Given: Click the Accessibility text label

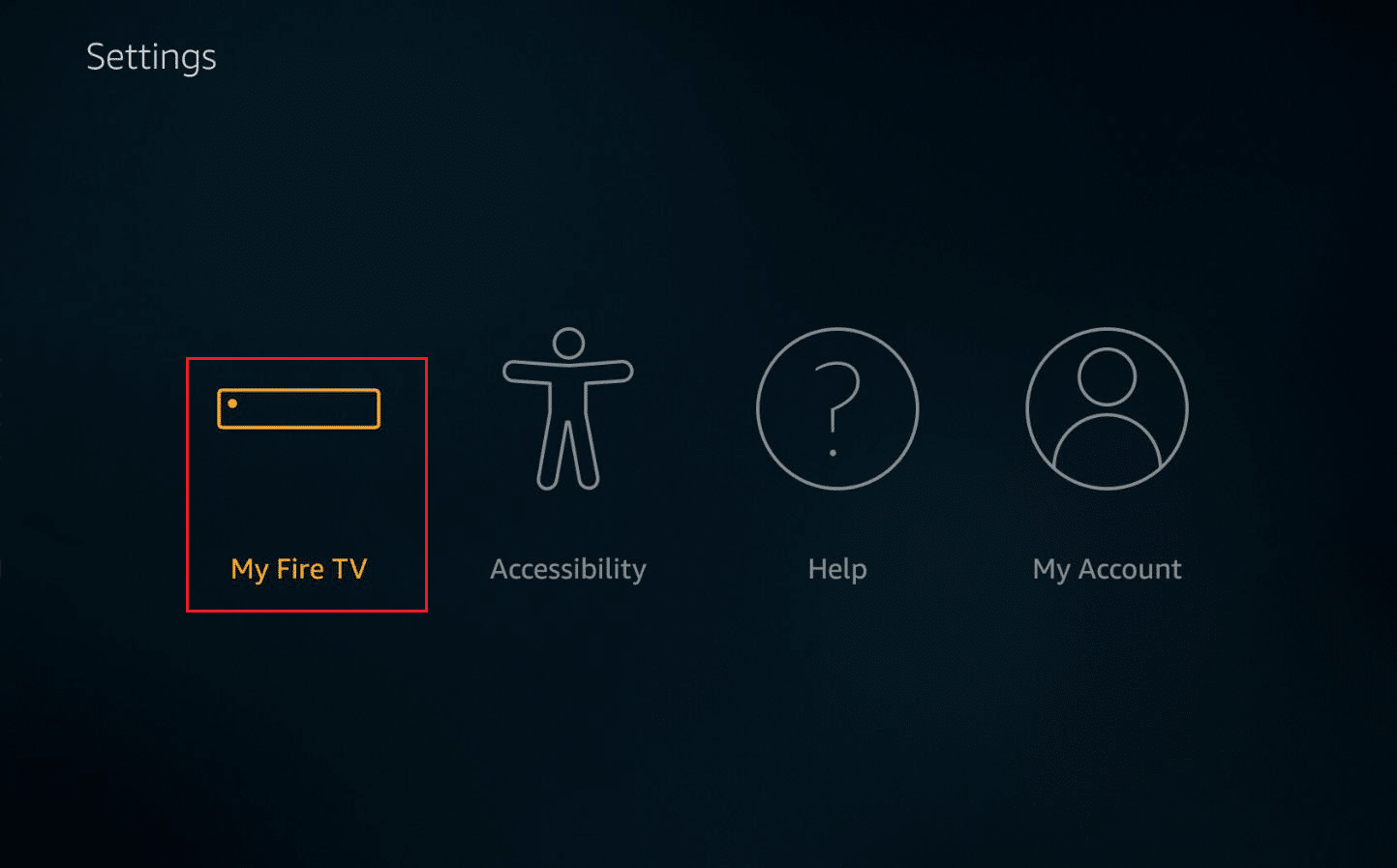Looking at the screenshot, I should tap(568, 569).
